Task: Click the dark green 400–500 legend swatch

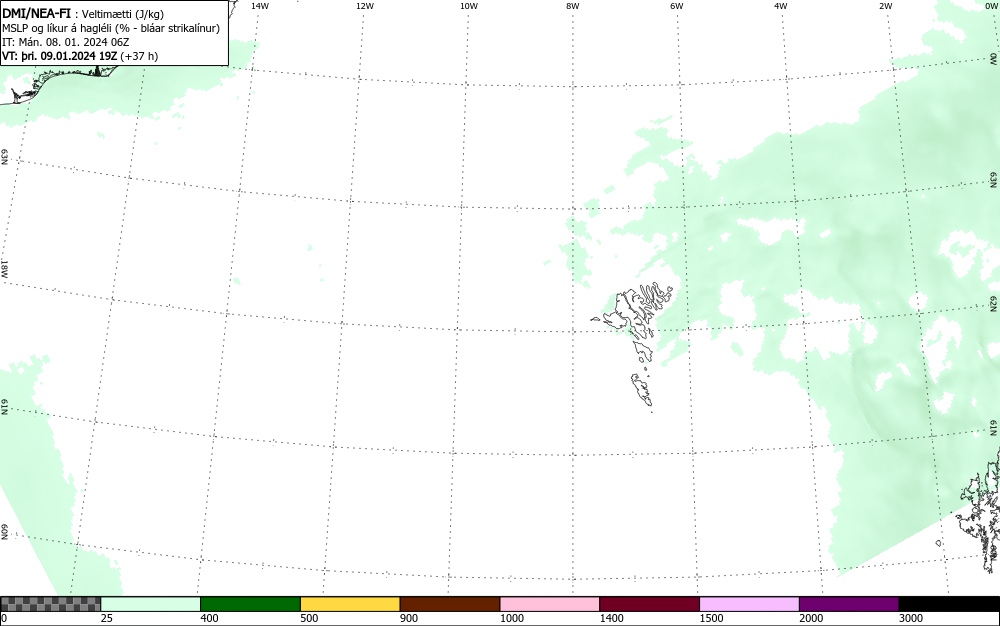Action: click(250, 604)
